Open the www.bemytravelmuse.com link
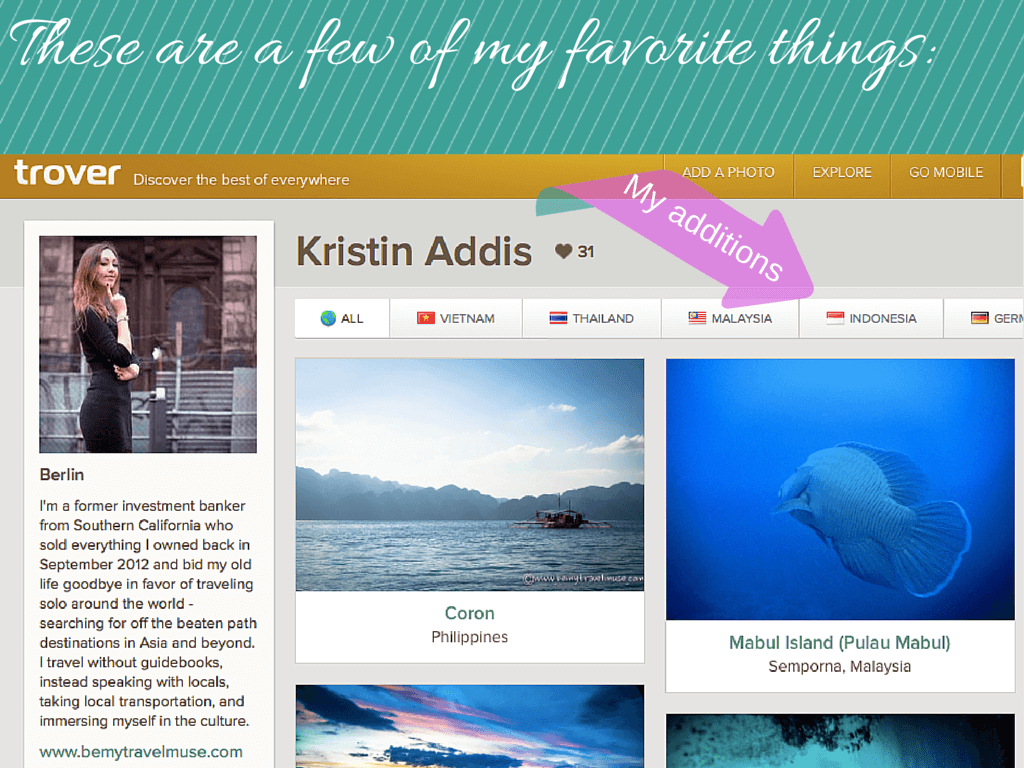The width and height of the screenshot is (1024, 768). (x=141, y=752)
